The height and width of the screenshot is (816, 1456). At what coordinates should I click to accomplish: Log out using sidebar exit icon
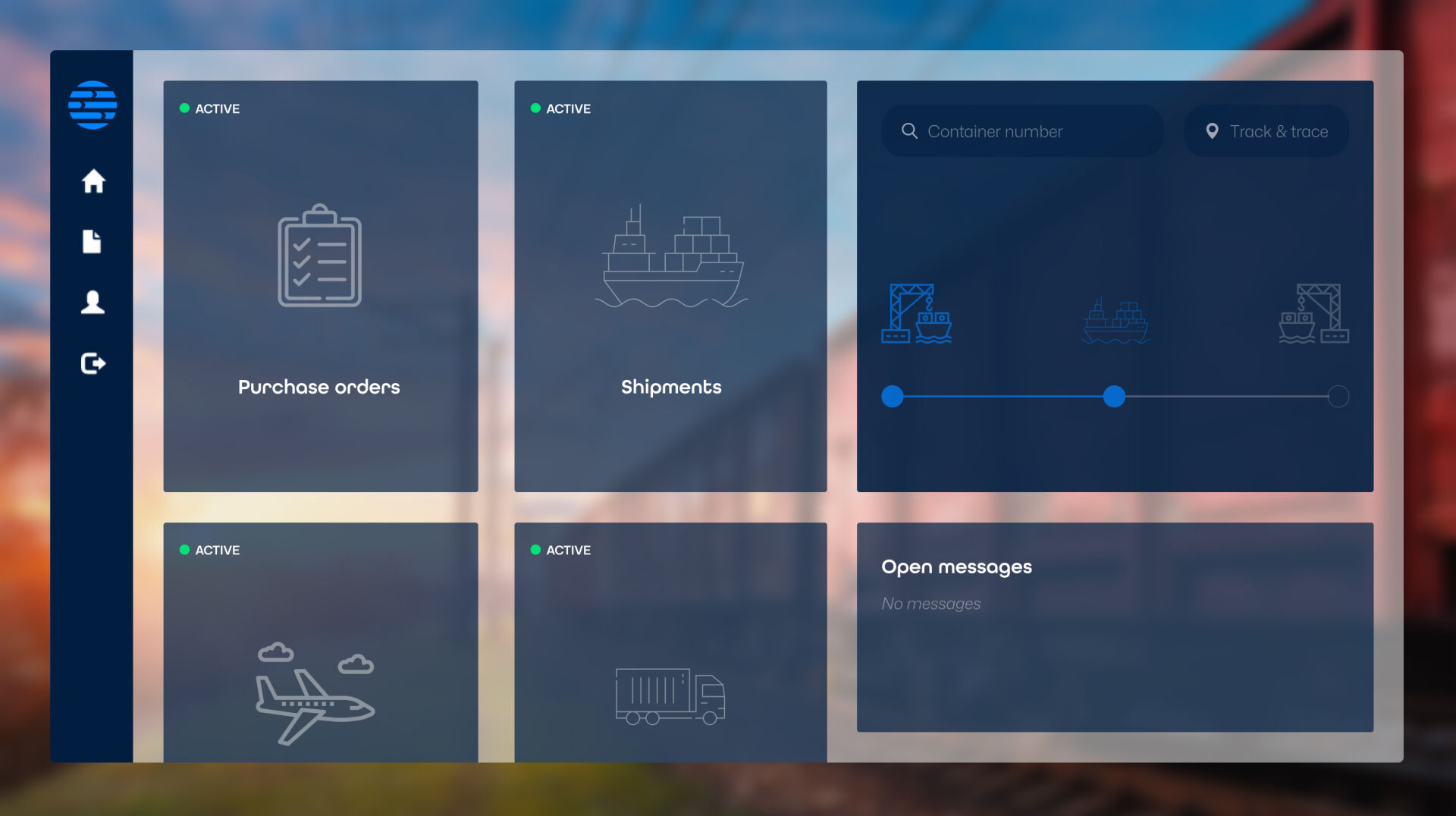click(93, 363)
